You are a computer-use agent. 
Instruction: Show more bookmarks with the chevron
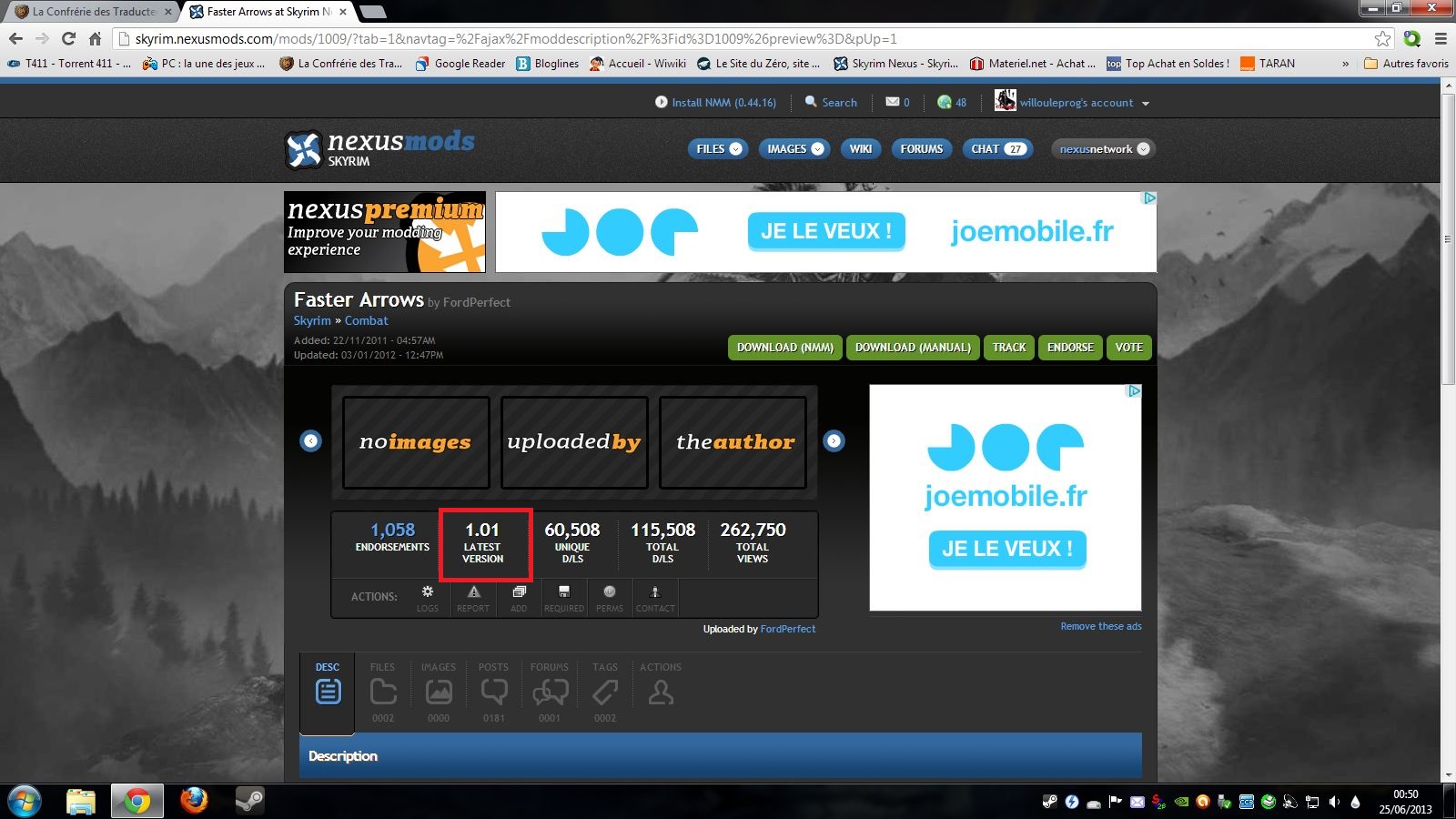1345,64
